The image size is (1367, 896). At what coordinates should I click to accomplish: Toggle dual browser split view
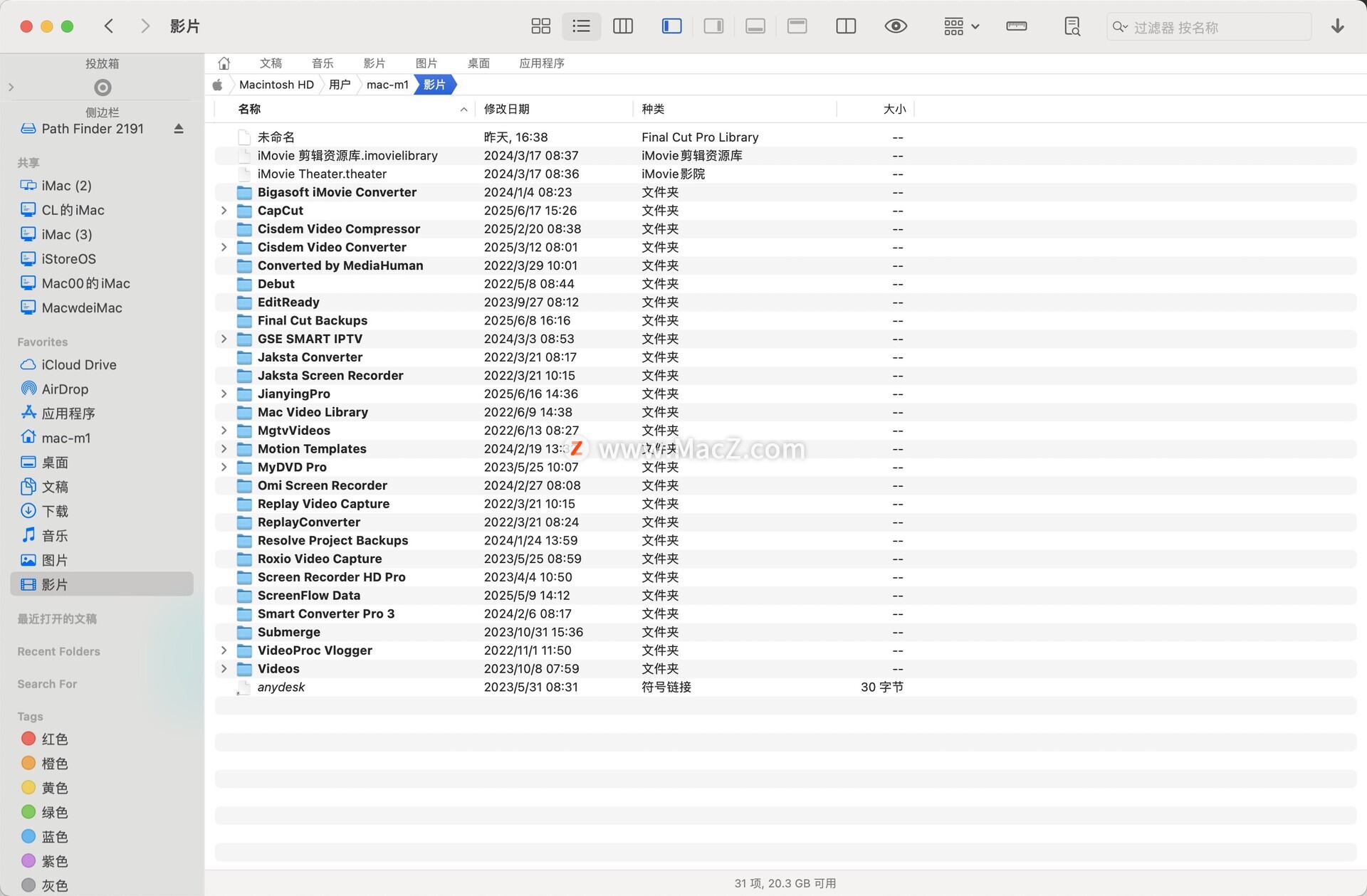click(846, 26)
